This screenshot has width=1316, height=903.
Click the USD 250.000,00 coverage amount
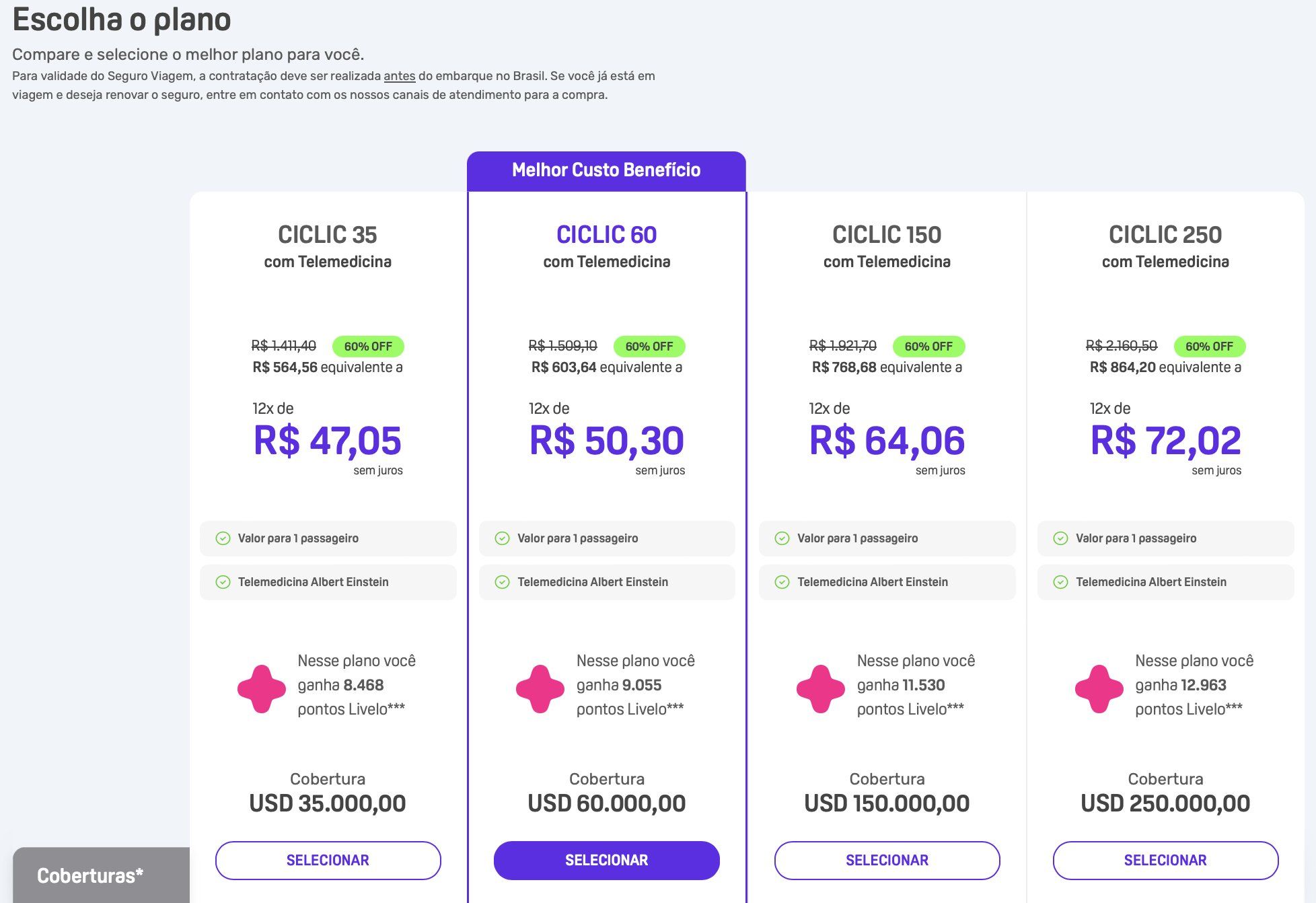(1165, 803)
